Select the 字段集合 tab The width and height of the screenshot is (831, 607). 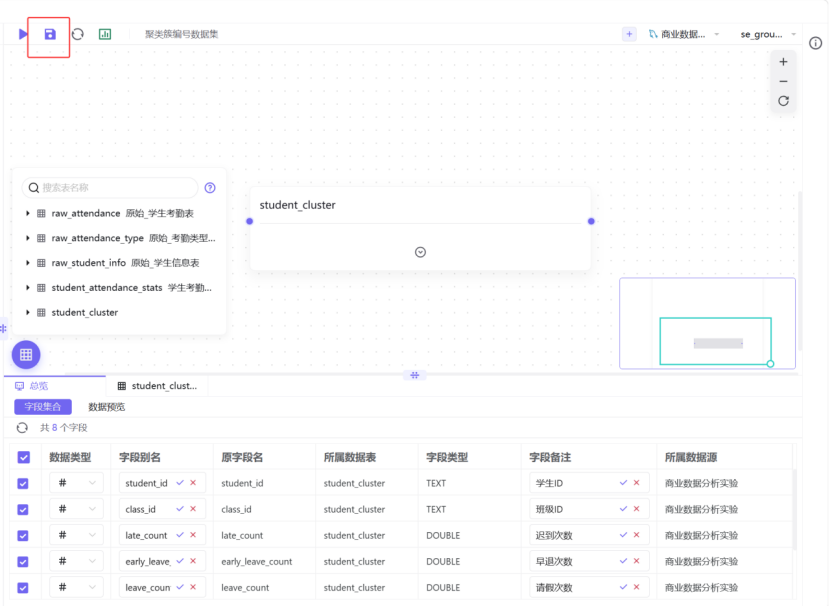pos(43,407)
